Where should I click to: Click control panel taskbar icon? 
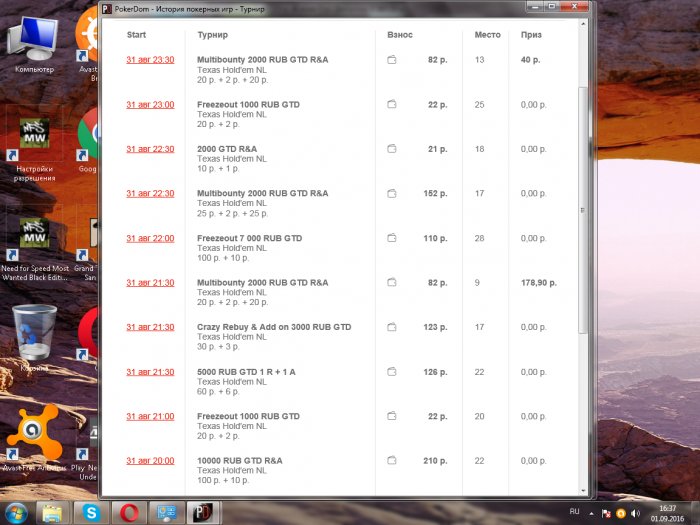coord(166,513)
